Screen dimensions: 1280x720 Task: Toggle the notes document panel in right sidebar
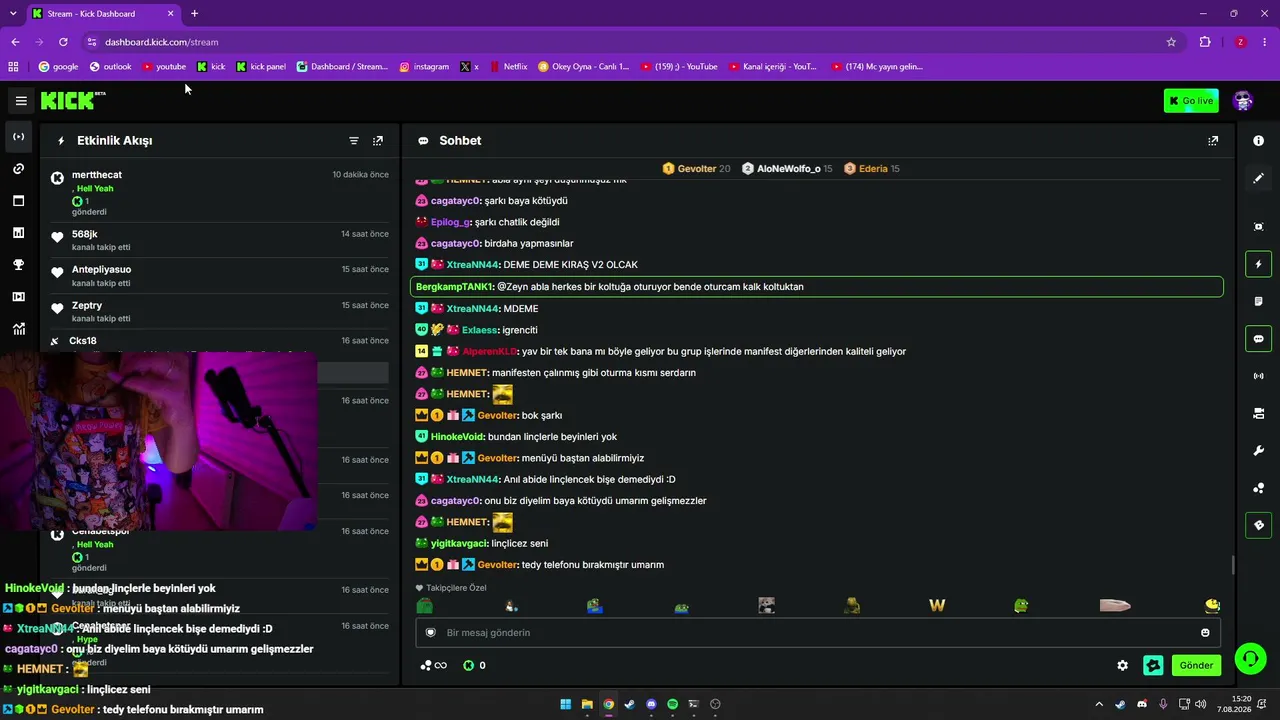coord(1258,301)
